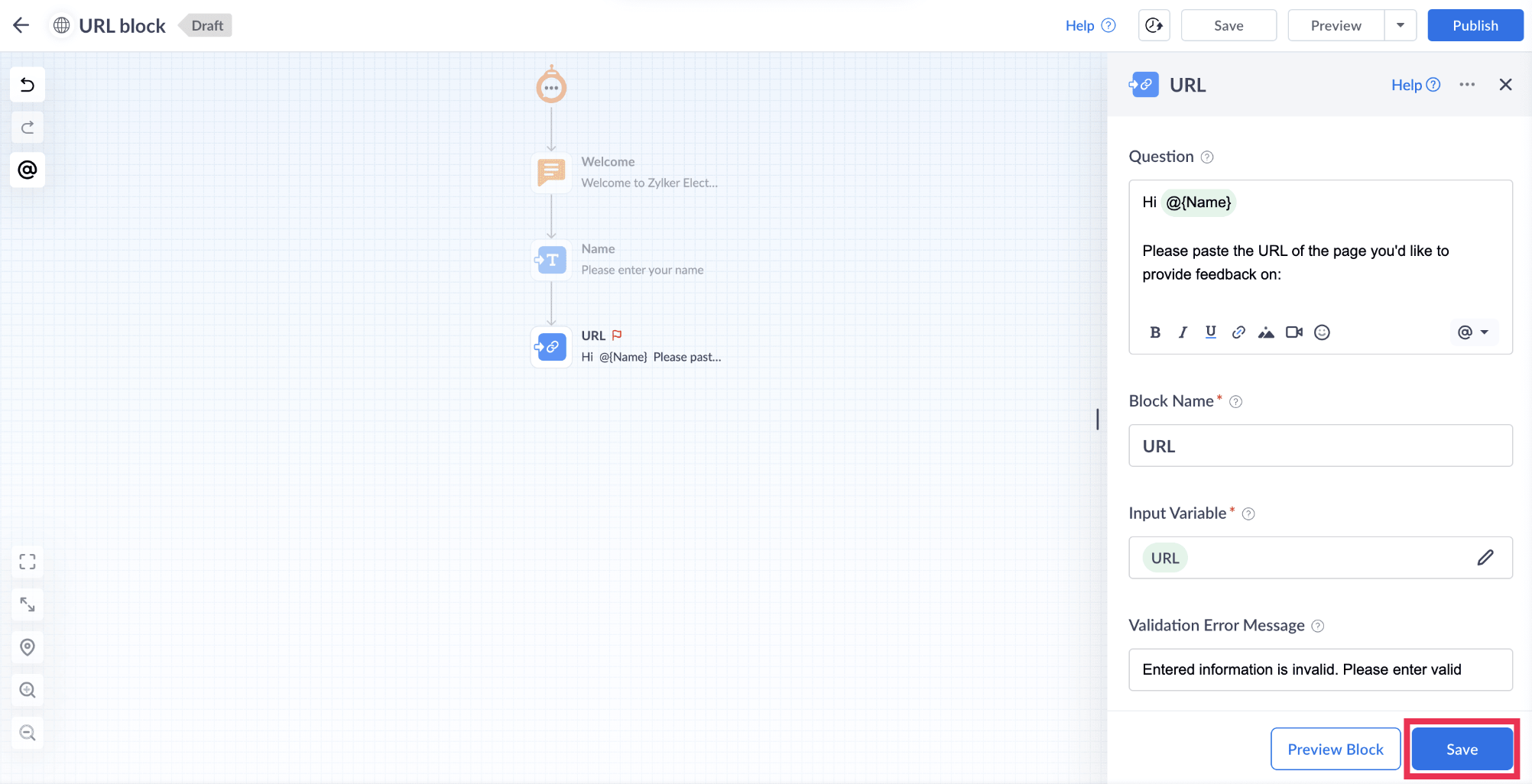Click Preview Block button
This screenshot has width=1532, height=784.
[1335, 750]
